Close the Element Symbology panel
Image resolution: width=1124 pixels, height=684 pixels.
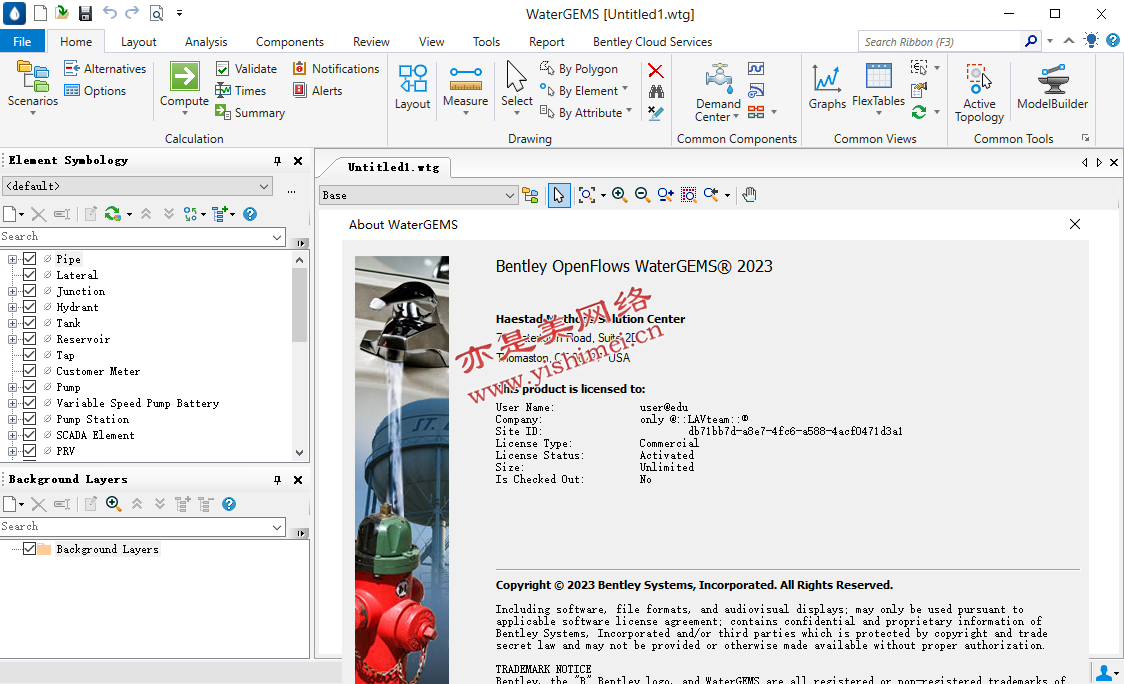[x=298, y=161]
